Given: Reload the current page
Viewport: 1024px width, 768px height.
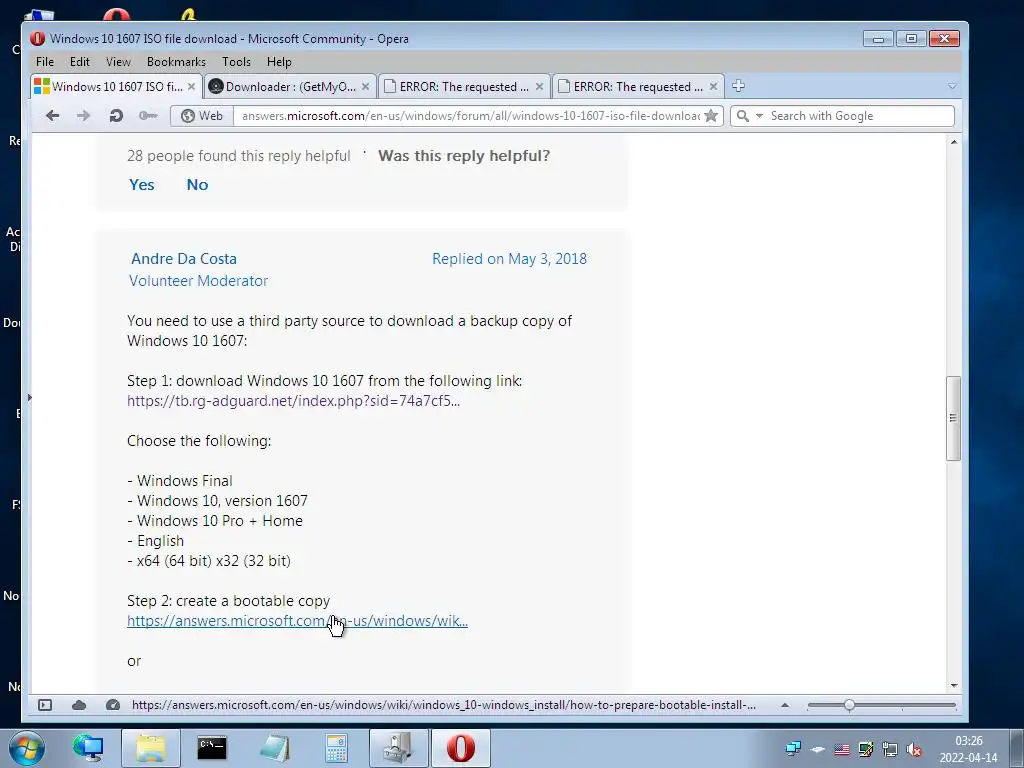Looking at the screenshot, I should [116, 116].
